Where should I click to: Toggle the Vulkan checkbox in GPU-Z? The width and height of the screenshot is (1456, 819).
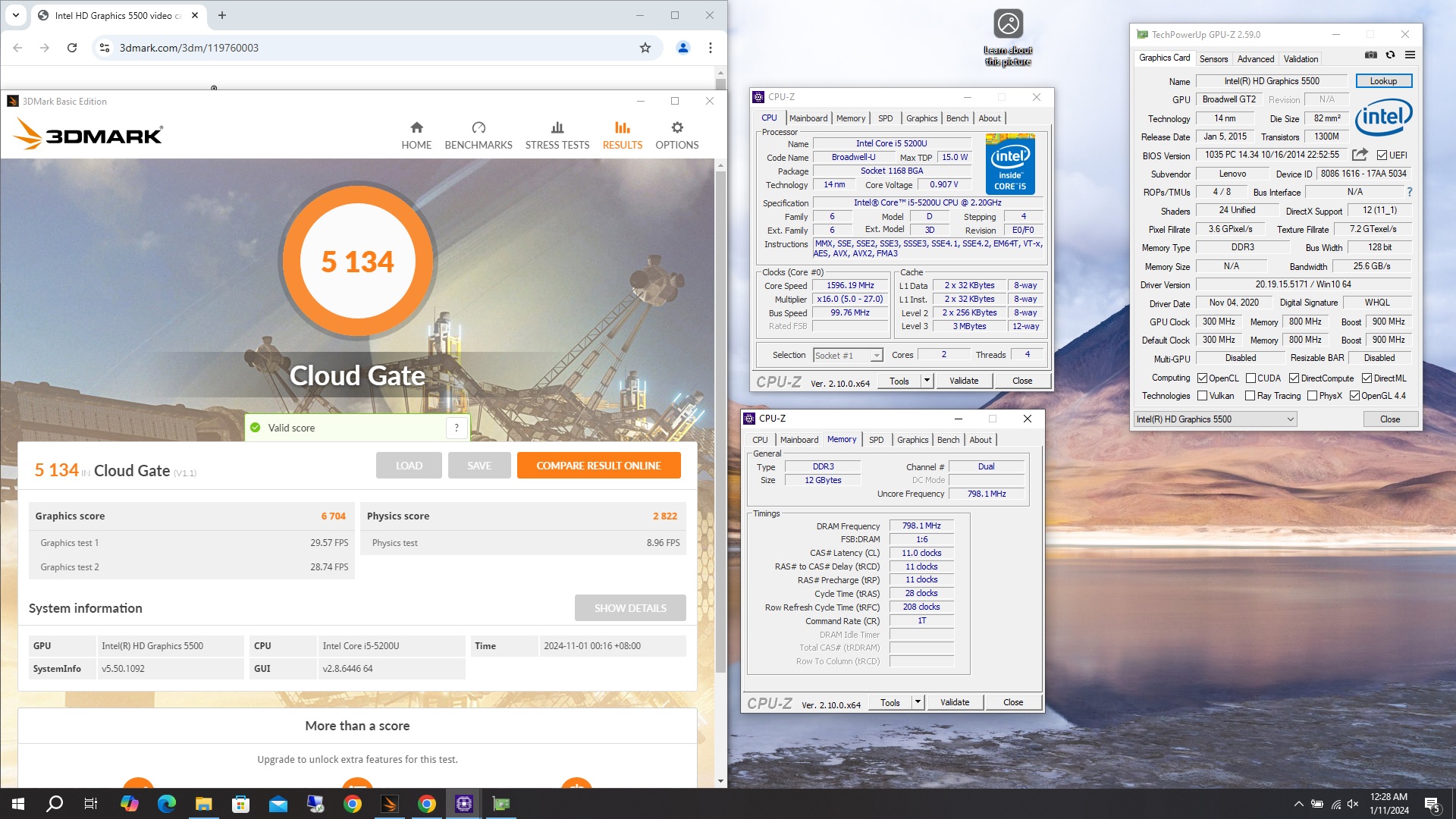click(x=1202, y=396)
